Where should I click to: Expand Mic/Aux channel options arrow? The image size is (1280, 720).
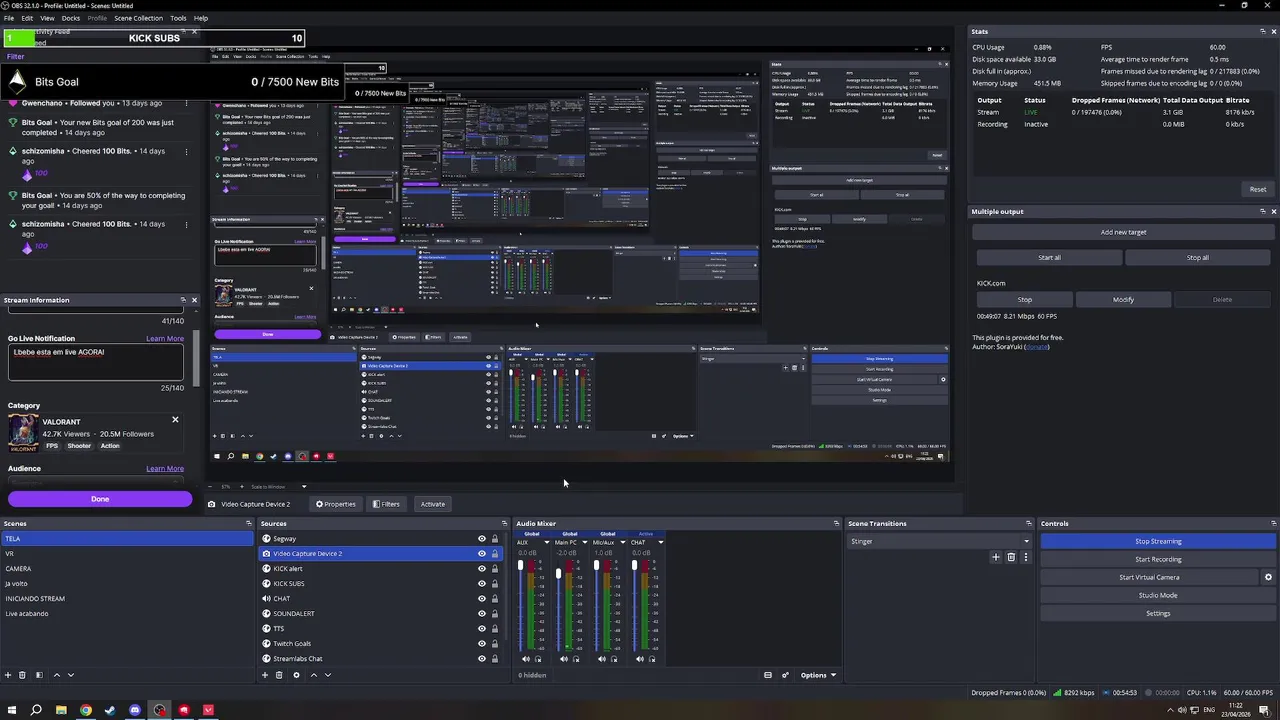tap(622, 542)
